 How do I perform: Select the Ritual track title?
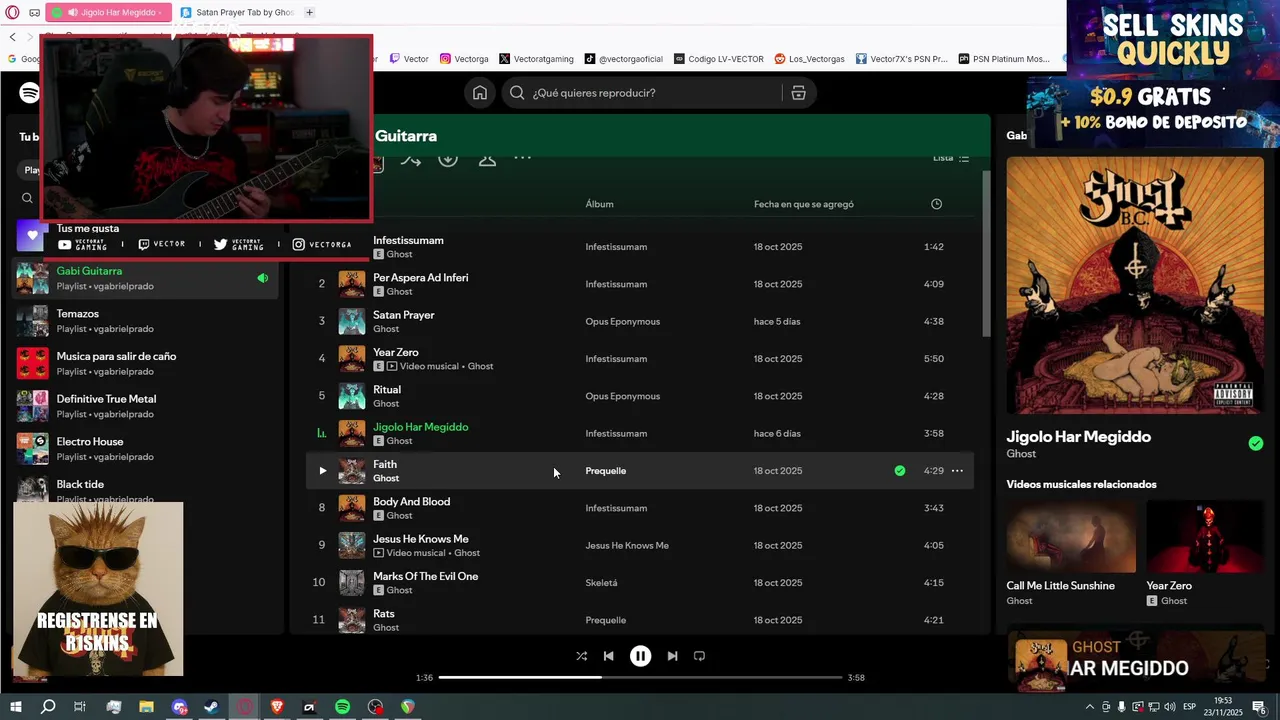(x=387, y=390)
